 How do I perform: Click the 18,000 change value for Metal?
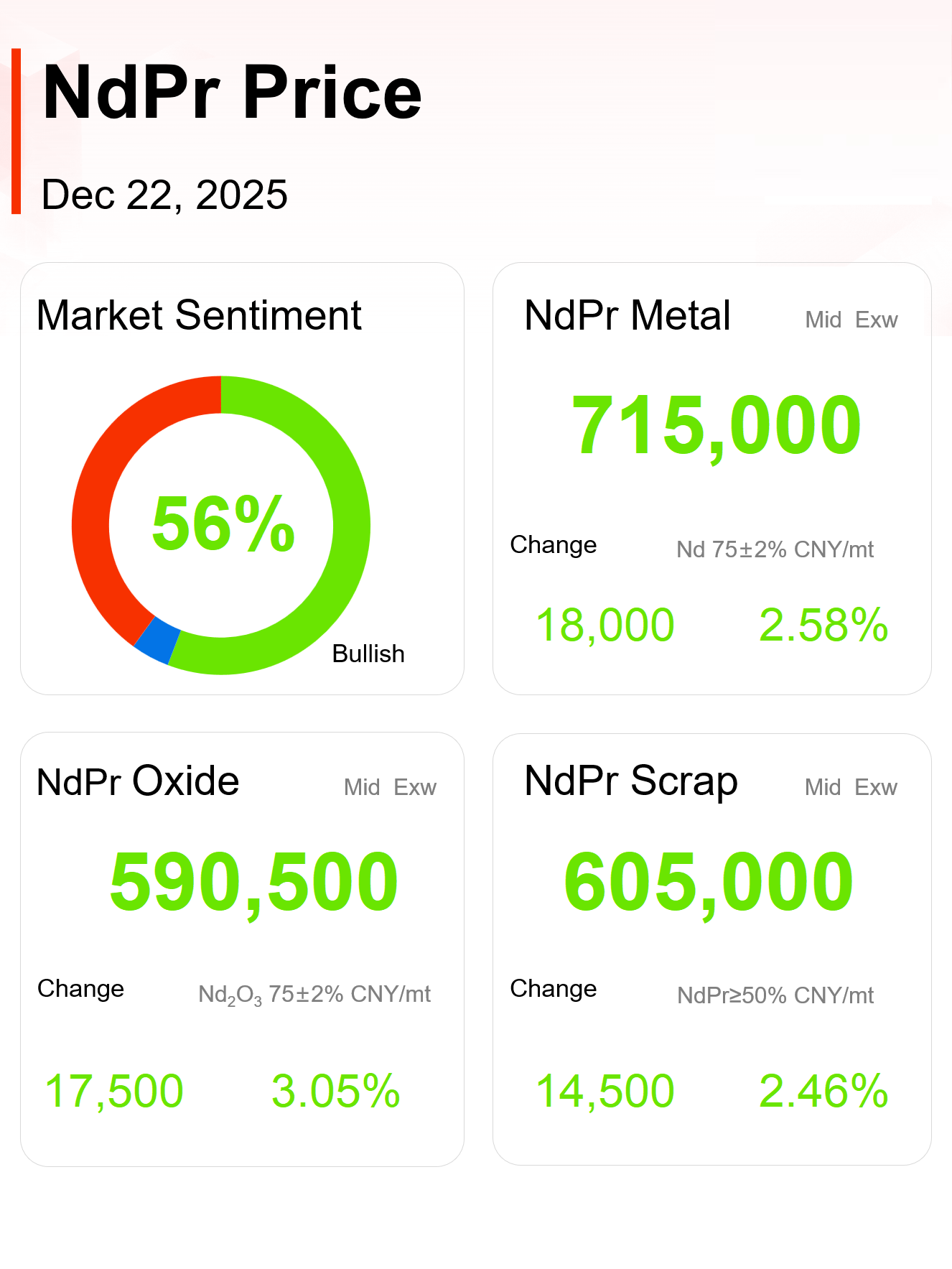point(605,625)
